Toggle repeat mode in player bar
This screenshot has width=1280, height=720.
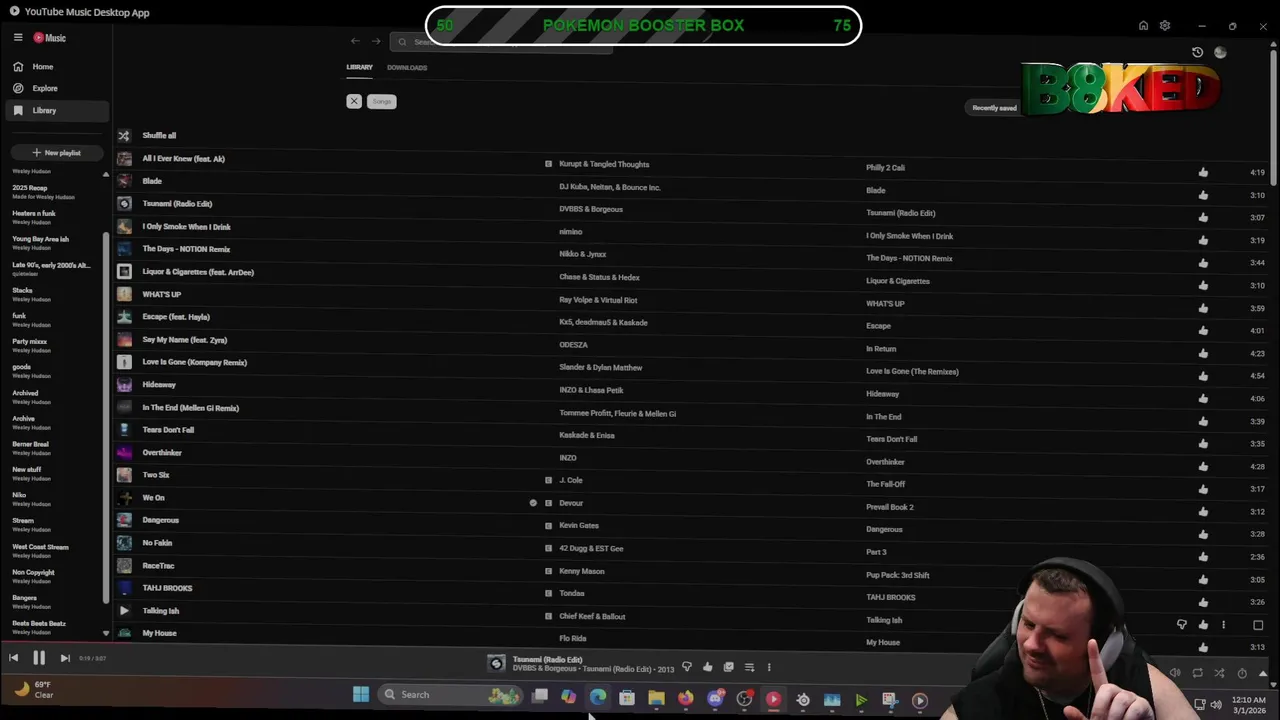[1197, 673]
